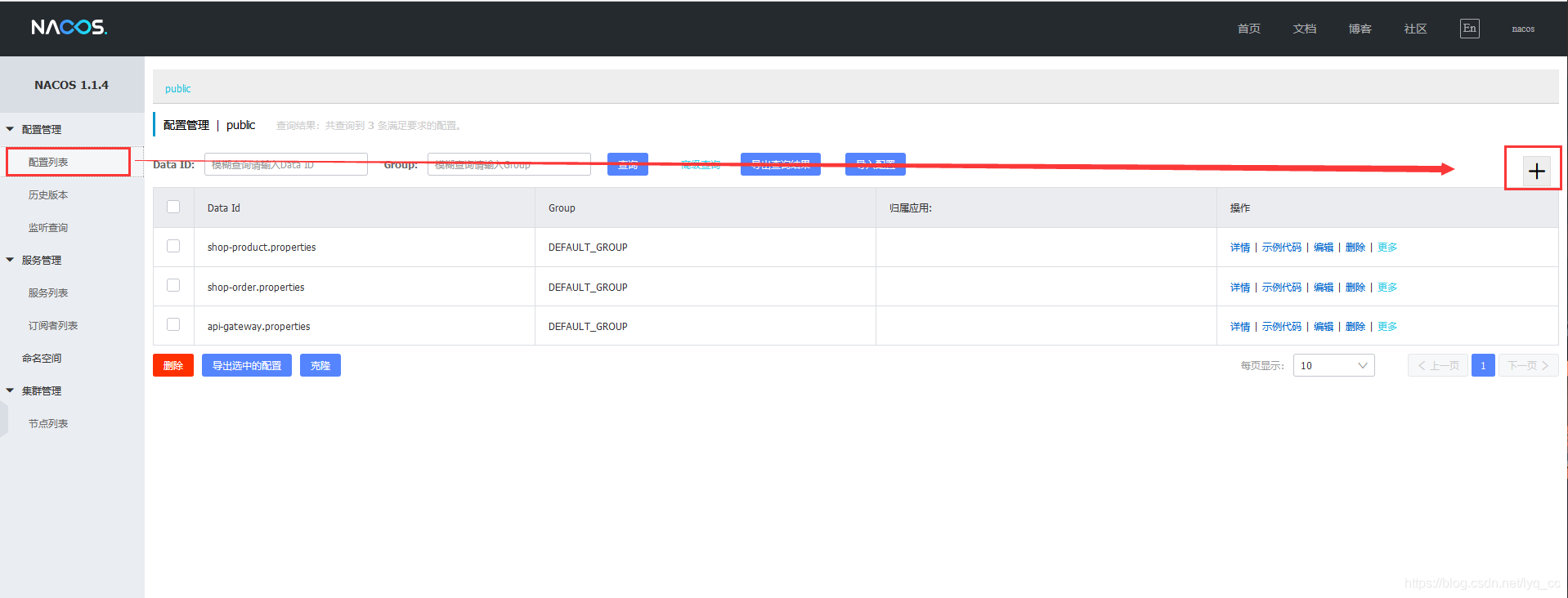Click the 导出选中的配置 button
The height and width of the screenshot is (598, 1568).
point(247,365)
